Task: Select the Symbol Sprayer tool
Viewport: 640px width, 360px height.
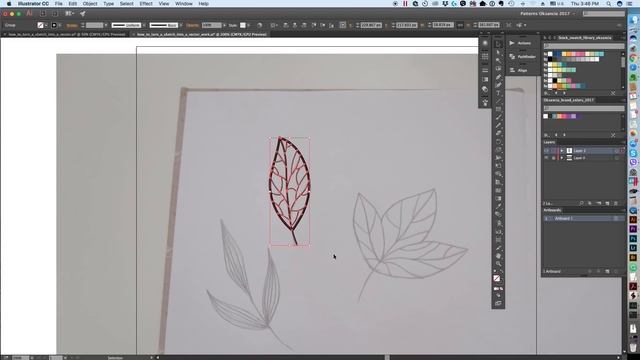Action: point(498,223)
